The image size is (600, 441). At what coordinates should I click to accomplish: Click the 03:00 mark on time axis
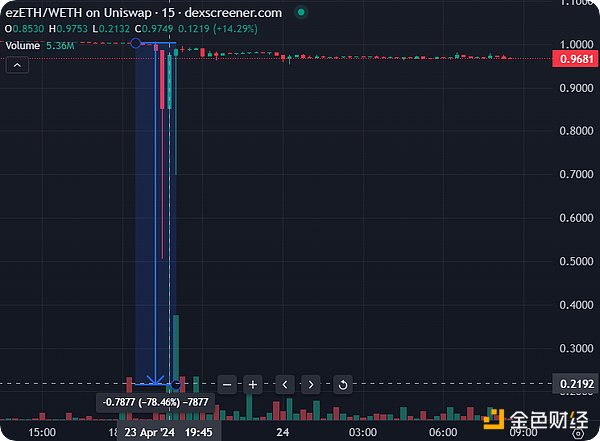[362, 432]
